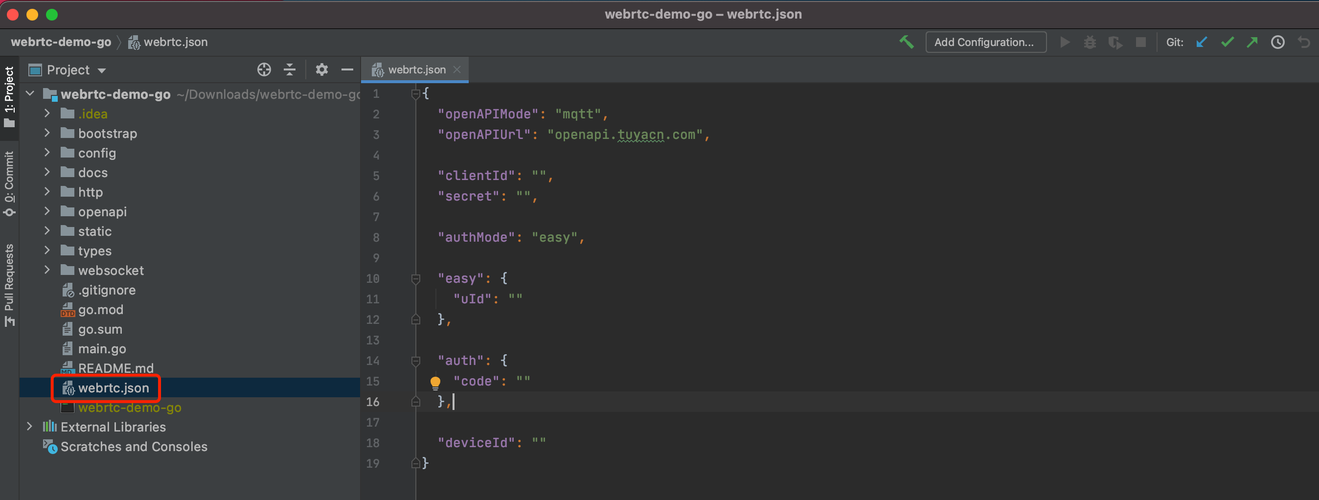Open Project panel settings gear
Viewport: 1319px width, 500px height.
[322, 70]
